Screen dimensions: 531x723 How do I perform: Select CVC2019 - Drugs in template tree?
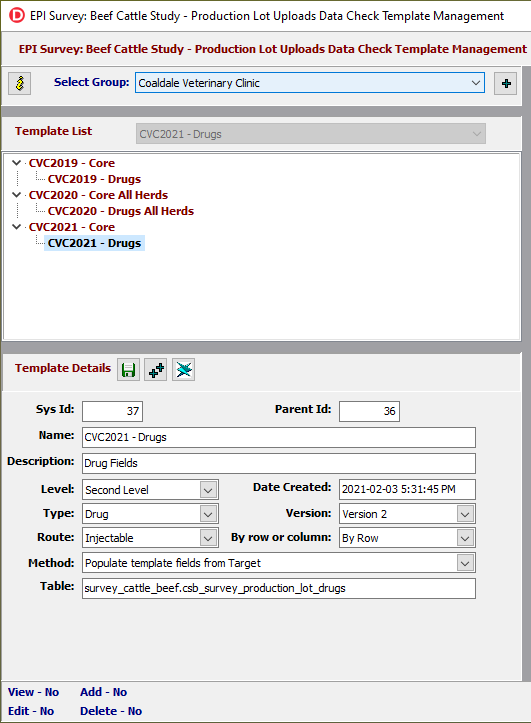click(94, 179)
